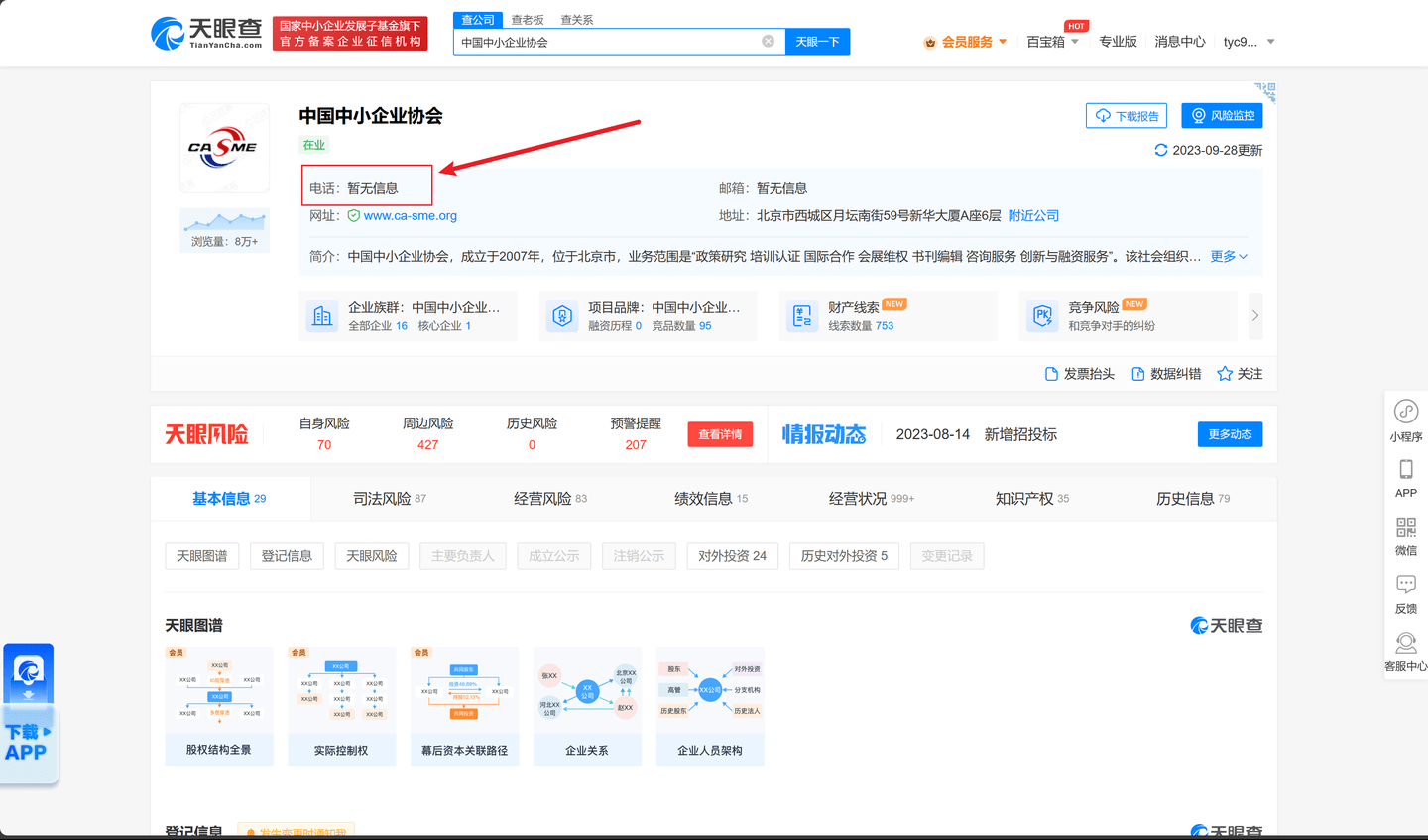Click the 下载报告 button

pos(1127,116)
